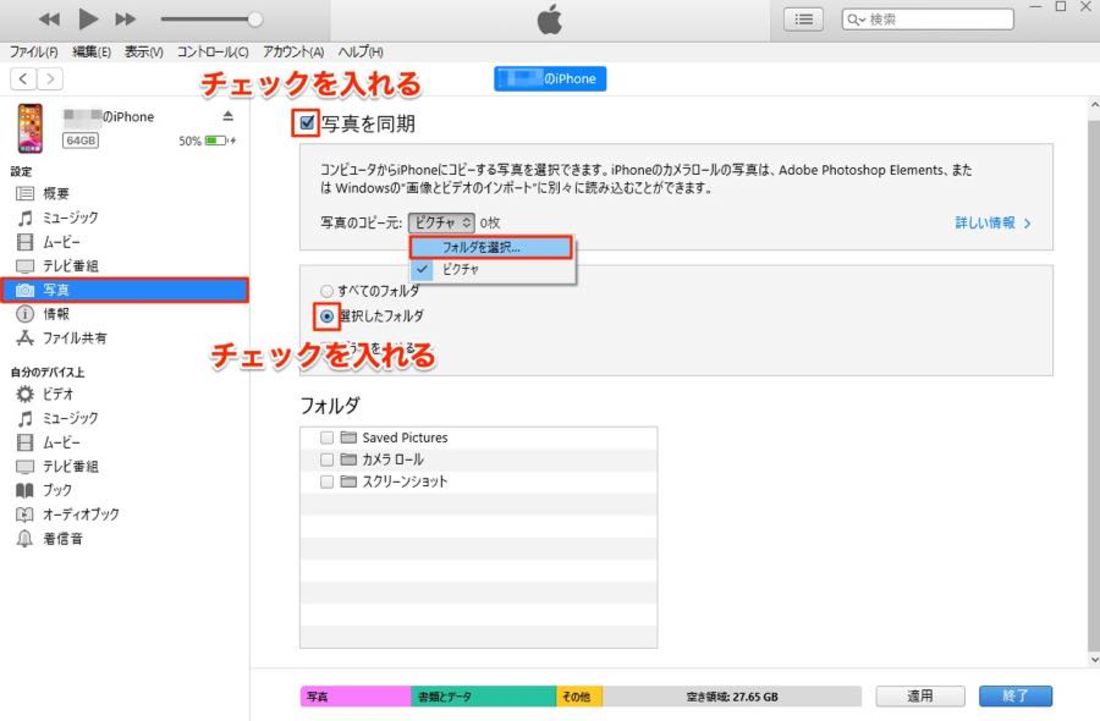Click the 検索 search field
The width and height of the screenshot is (1100, 721).
(927, 20)
